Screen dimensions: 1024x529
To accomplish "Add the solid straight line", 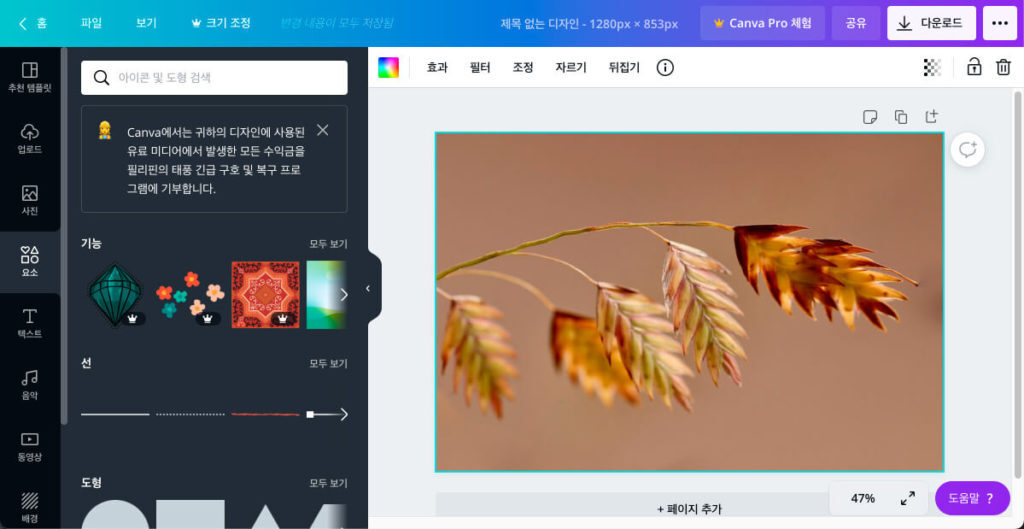I will point(115,414).
